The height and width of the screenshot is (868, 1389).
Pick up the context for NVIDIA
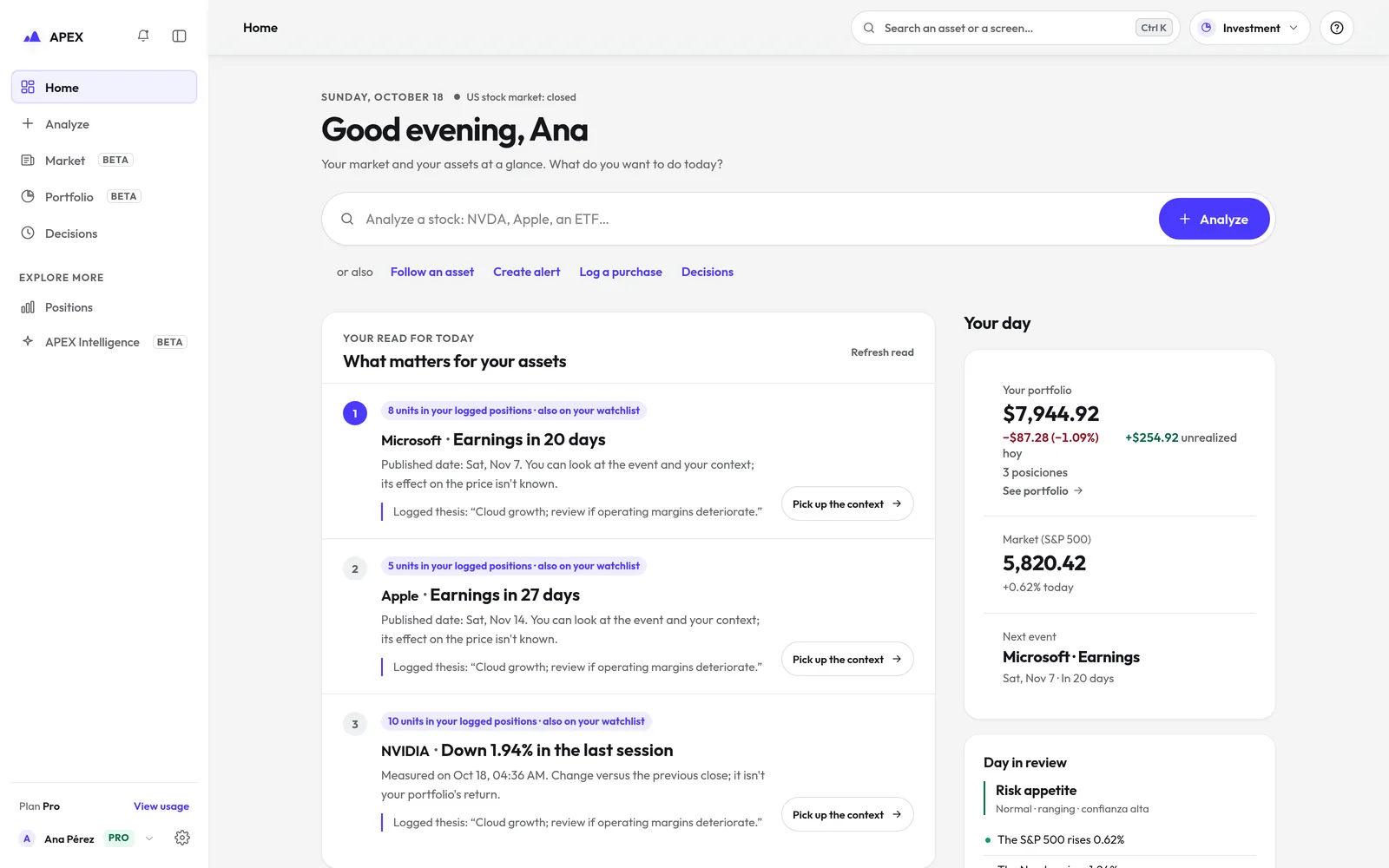[847, 814]
